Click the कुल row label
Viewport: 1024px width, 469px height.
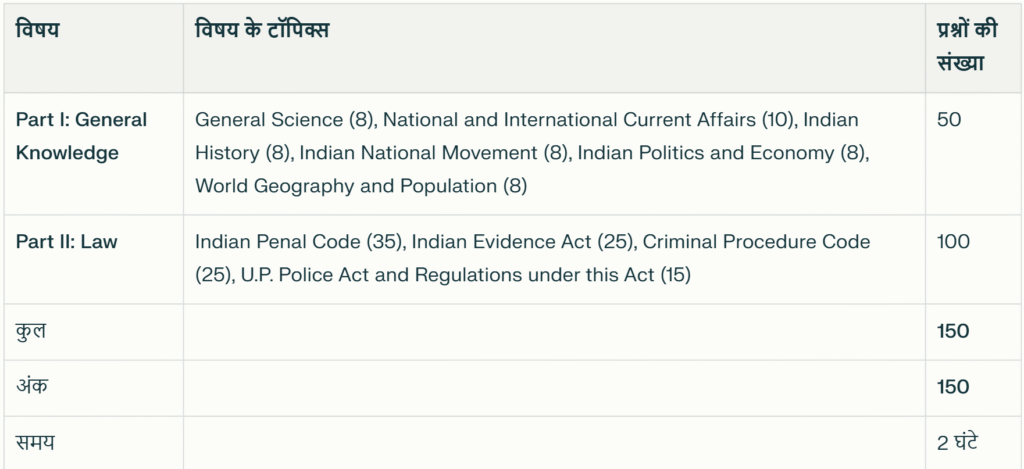click(30, 331)
